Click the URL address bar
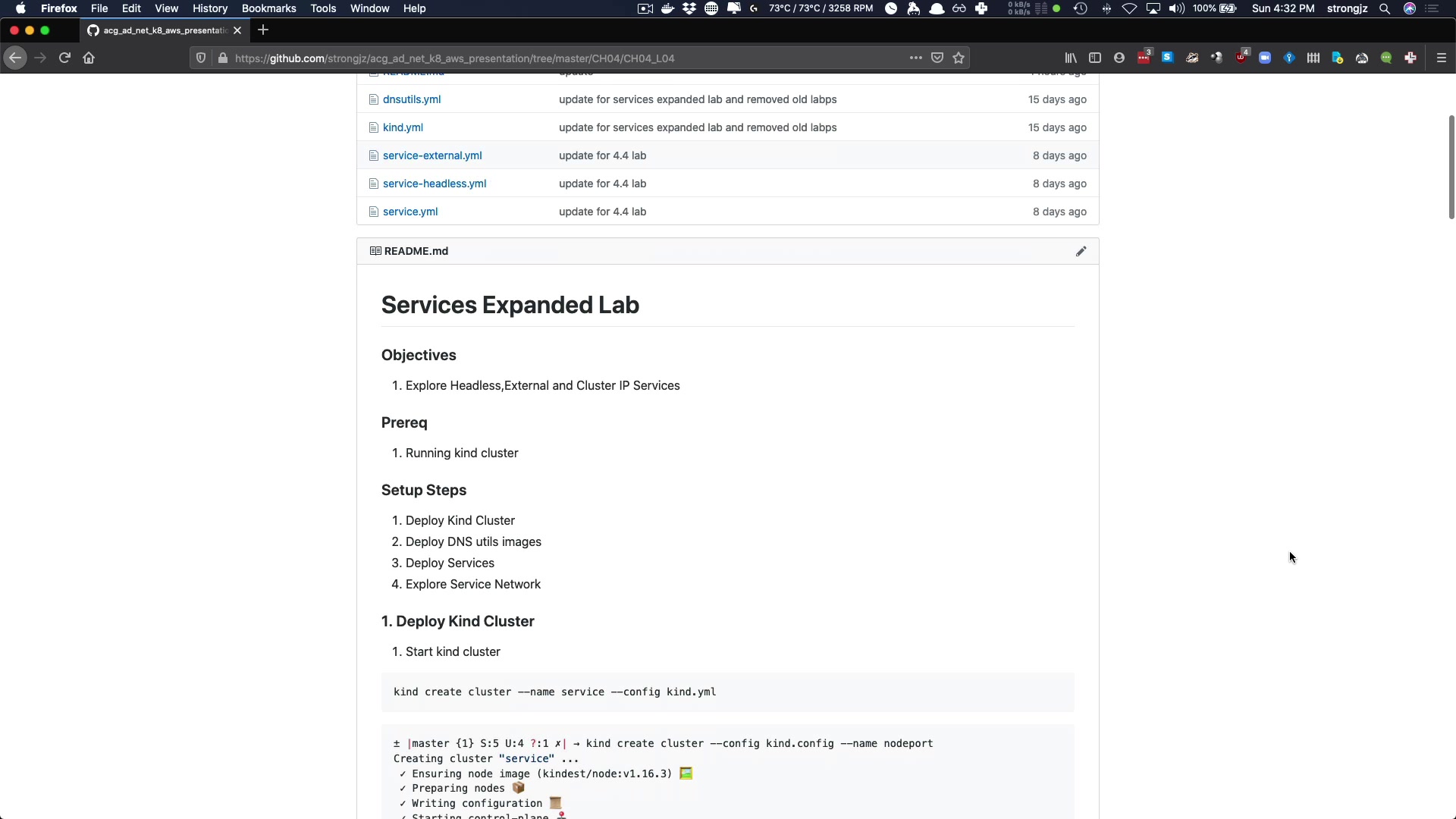The width and height of the screenshot is (1456, 819). [x=531, y=58]
